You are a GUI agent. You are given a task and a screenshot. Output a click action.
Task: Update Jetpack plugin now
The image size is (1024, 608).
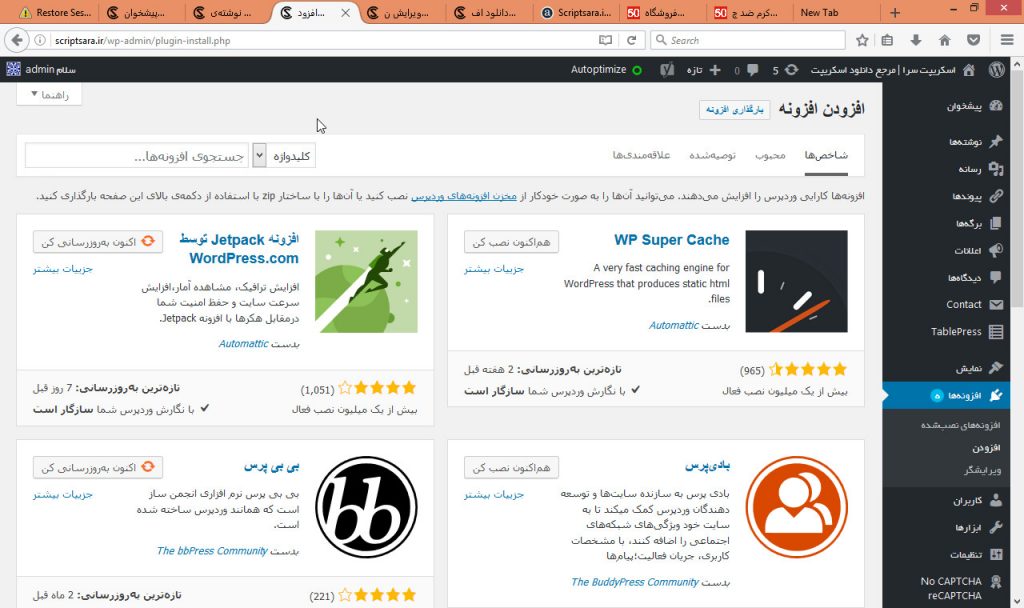pyautogui.click(x=98, y=242)
